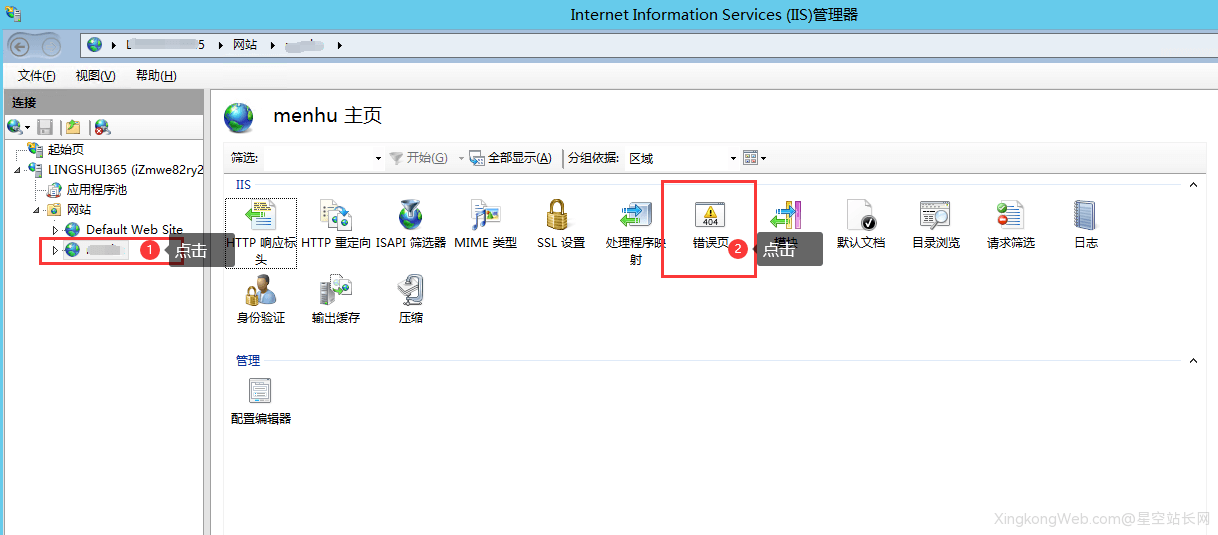Open the 配置编辑器 feature
1218x535 pixels.
(x=260, y=401)
